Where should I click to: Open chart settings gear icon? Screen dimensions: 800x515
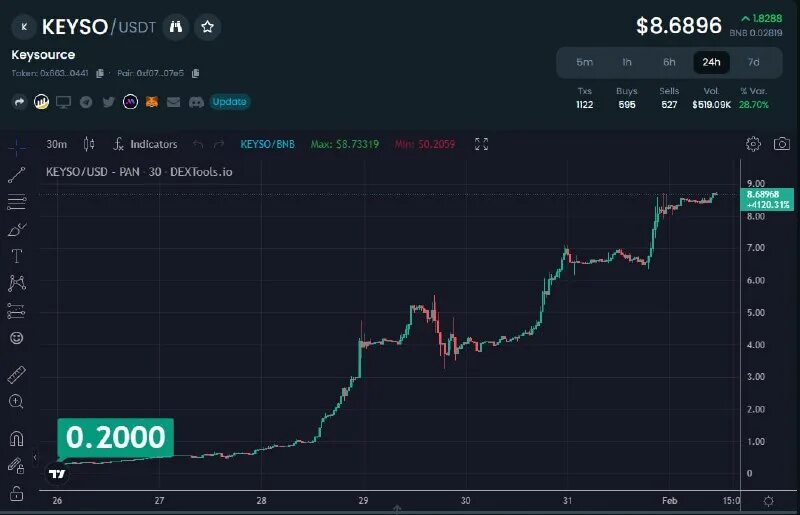[753, 144]
